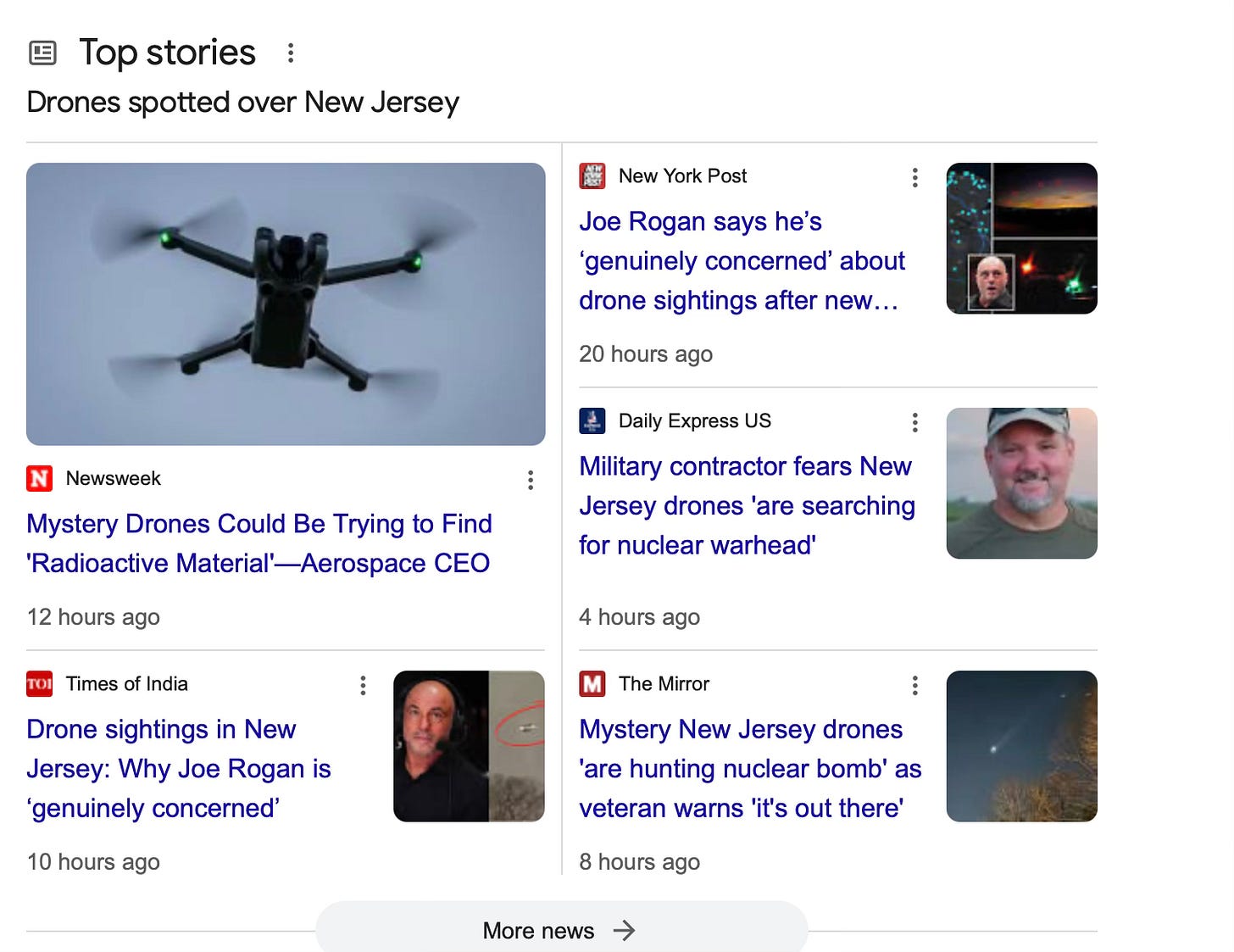1234x952 pixels.
Task: Open Mystery New Jersey drones nuclear bomb headline
Action: (x=750, y=768)
